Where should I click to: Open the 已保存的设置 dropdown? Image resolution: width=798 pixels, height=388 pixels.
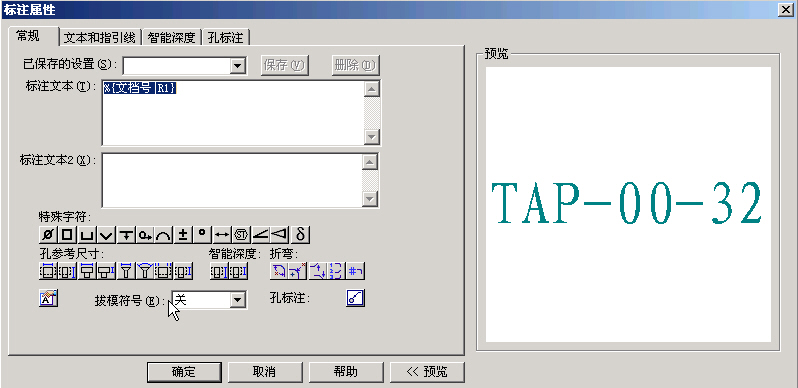[x=237, y=66]
